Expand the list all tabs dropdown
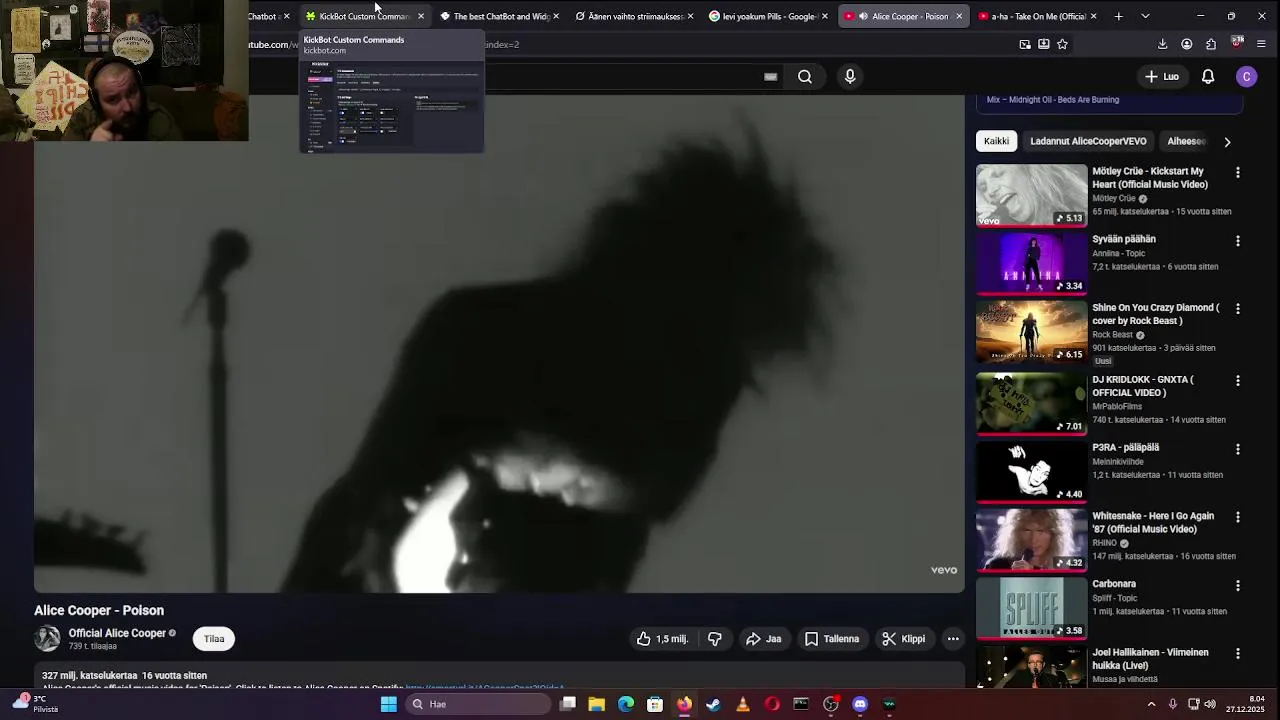 coord(1145,16)
